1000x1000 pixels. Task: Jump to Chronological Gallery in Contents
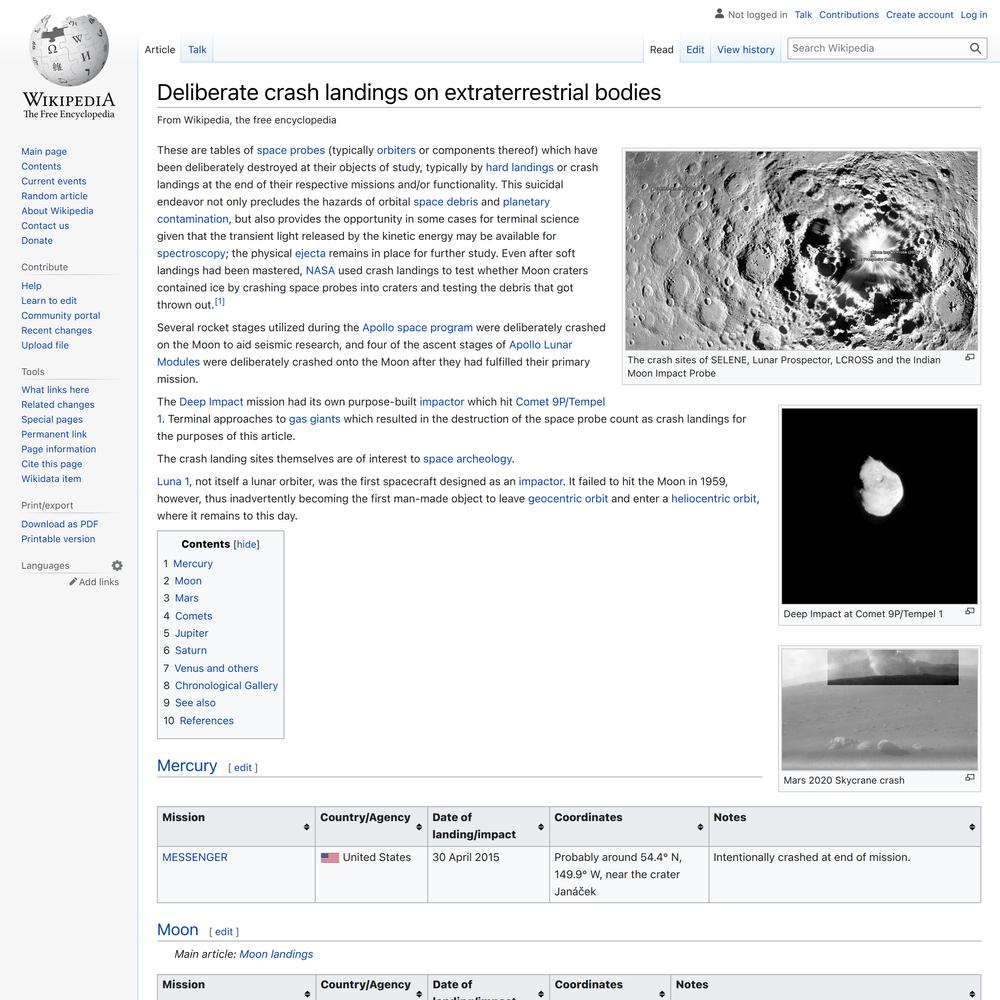pyautogui.click(x=226, y=686)
